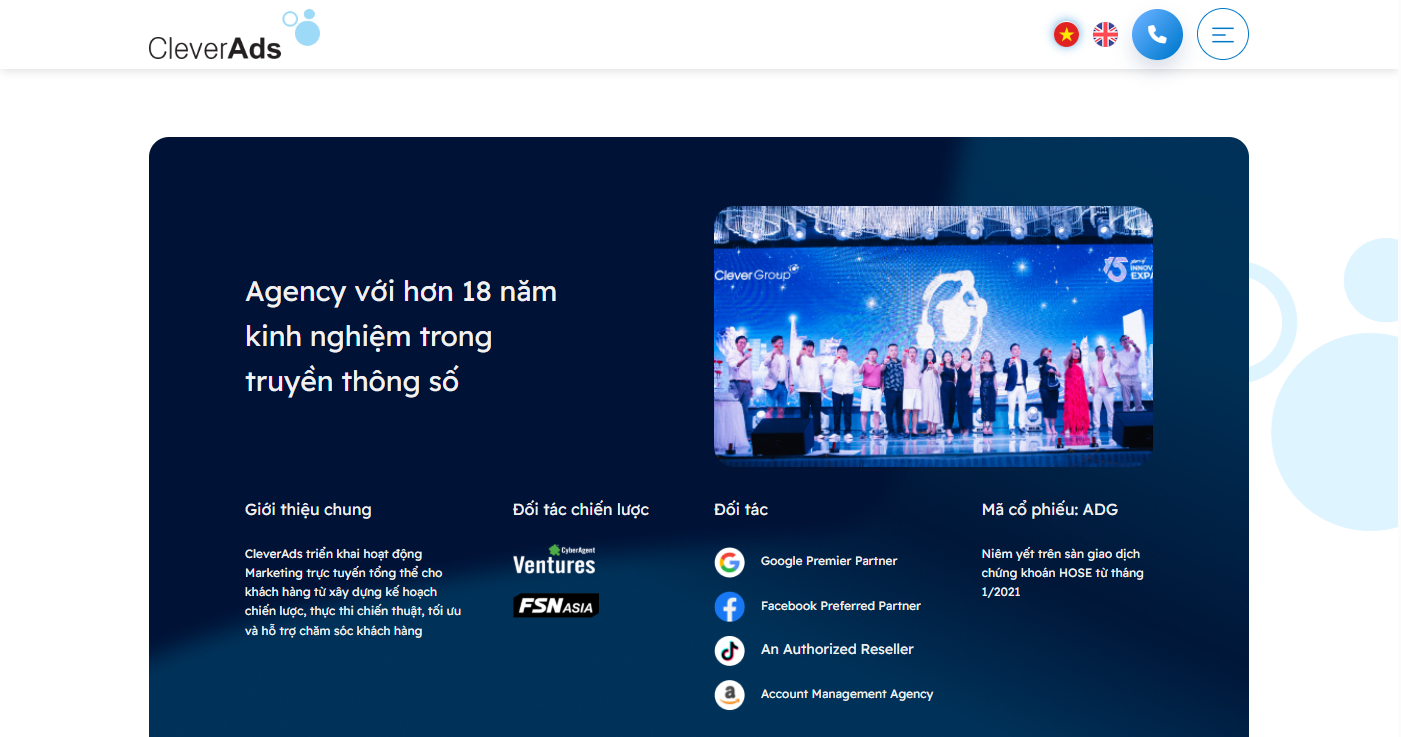Image resolution: width=1401 pixels, height=737 pixels.
Task: Select the Google partner logo icon
Action: [x=729, y=562]
